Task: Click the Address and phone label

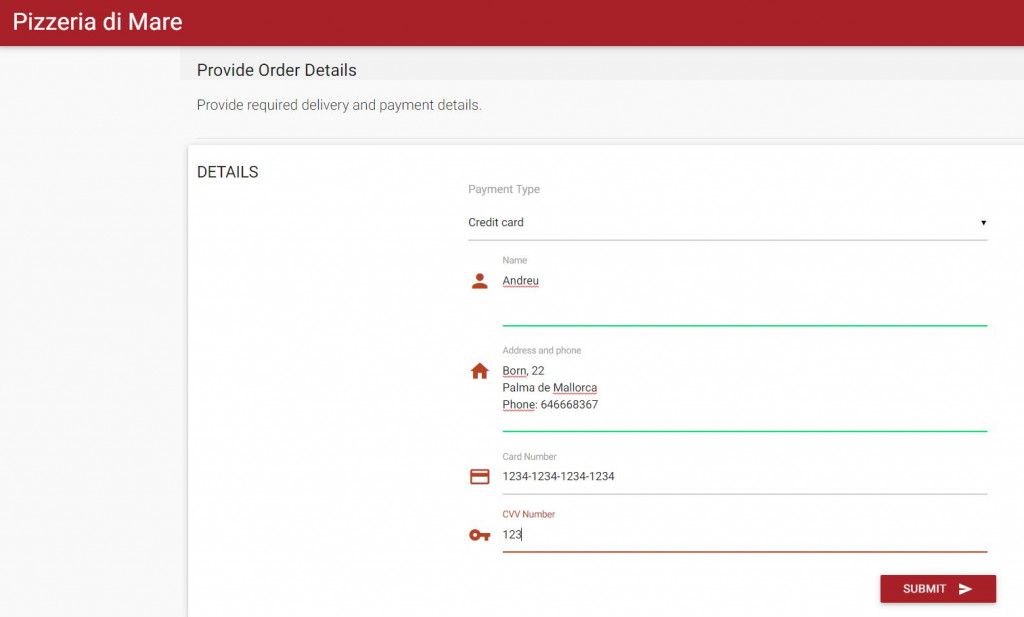Action: click(541, 351)
